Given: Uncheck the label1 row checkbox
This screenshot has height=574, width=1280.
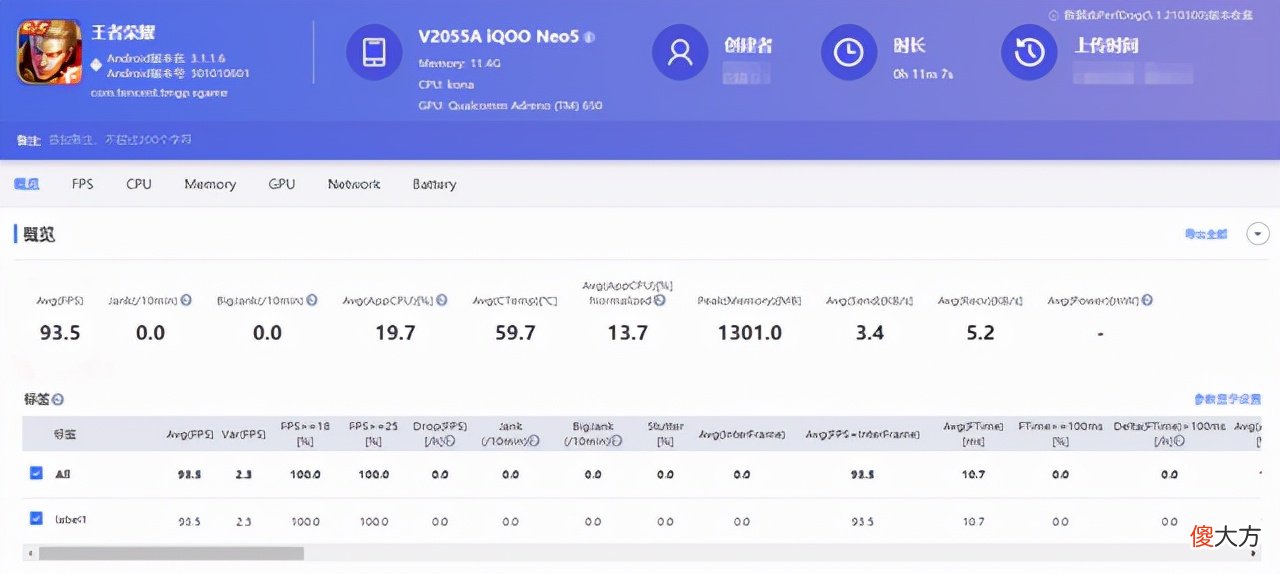Looking at the screenshot, I should click(36, 519).
